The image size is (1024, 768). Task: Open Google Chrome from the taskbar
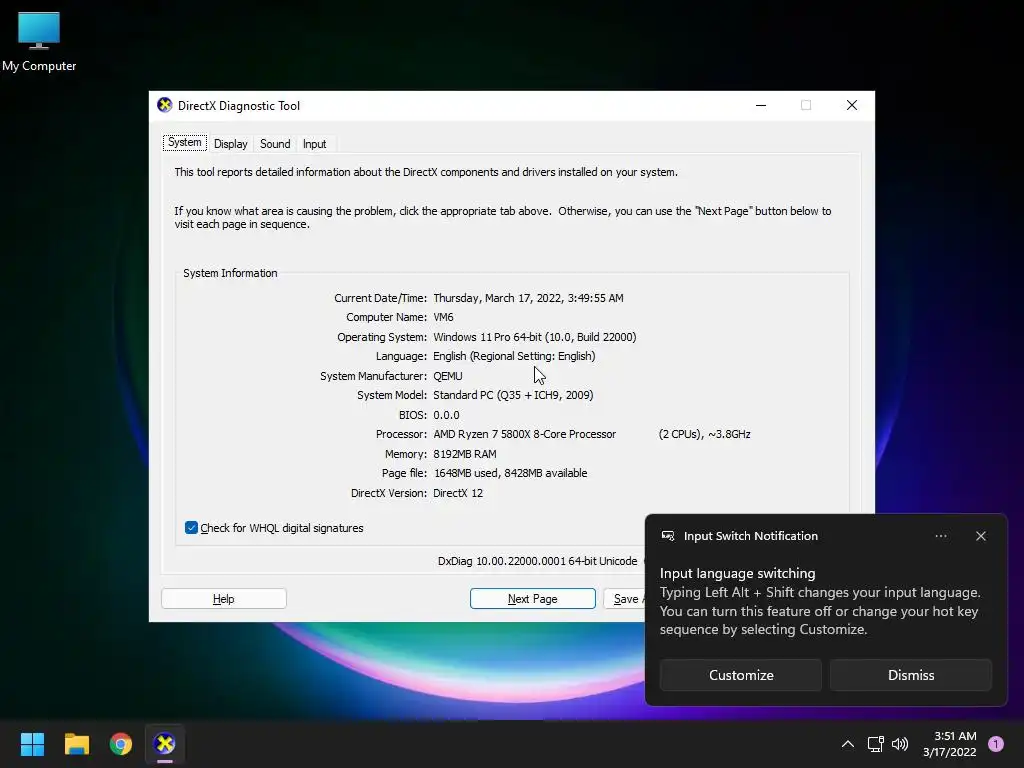(121, 744)
